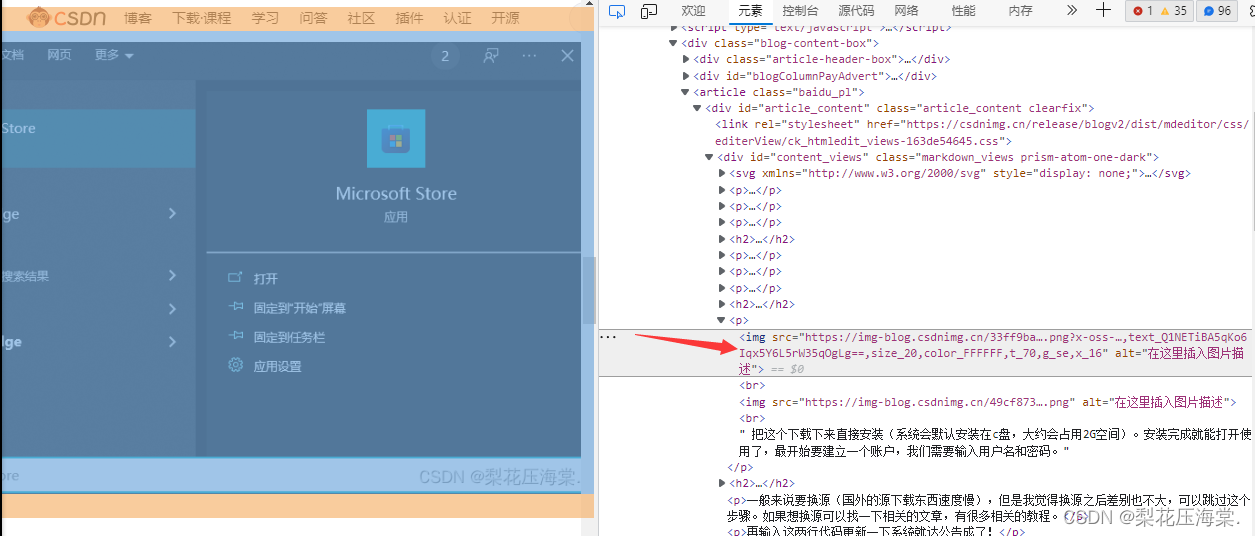This screenshot has width=1255, height=536.
Task: Open the 更多 dropdown in search panel
Action: pyautogui.click(x=114, y=55)
